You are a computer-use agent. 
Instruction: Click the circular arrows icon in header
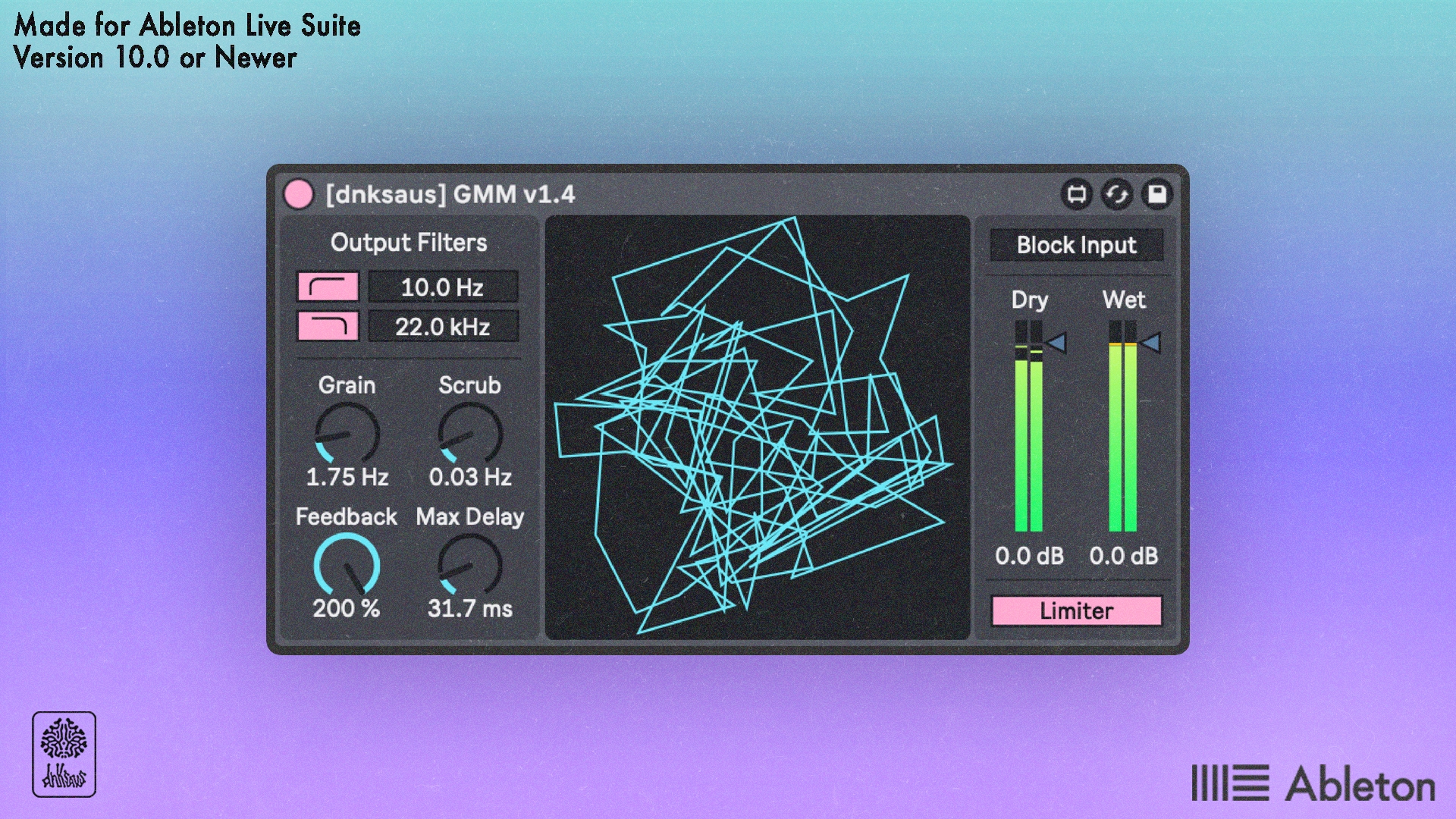[1116, 195]
